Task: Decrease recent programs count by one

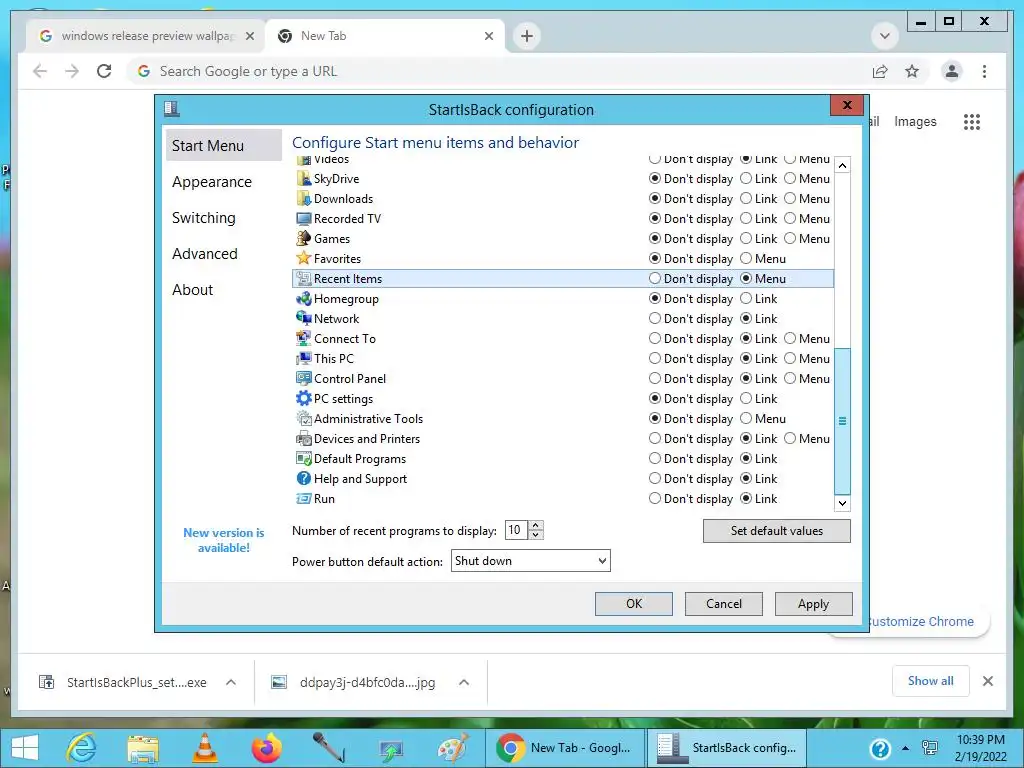Action: click(536, 535)
